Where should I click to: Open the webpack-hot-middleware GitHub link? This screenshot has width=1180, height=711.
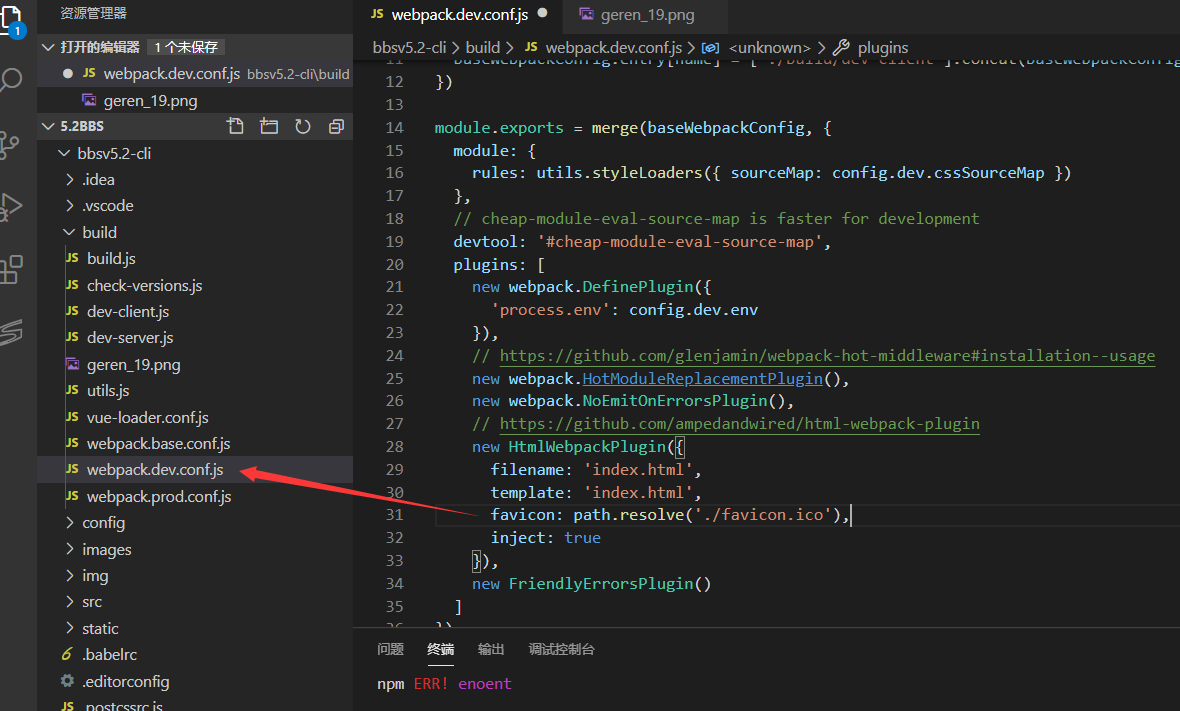point(826,356)
